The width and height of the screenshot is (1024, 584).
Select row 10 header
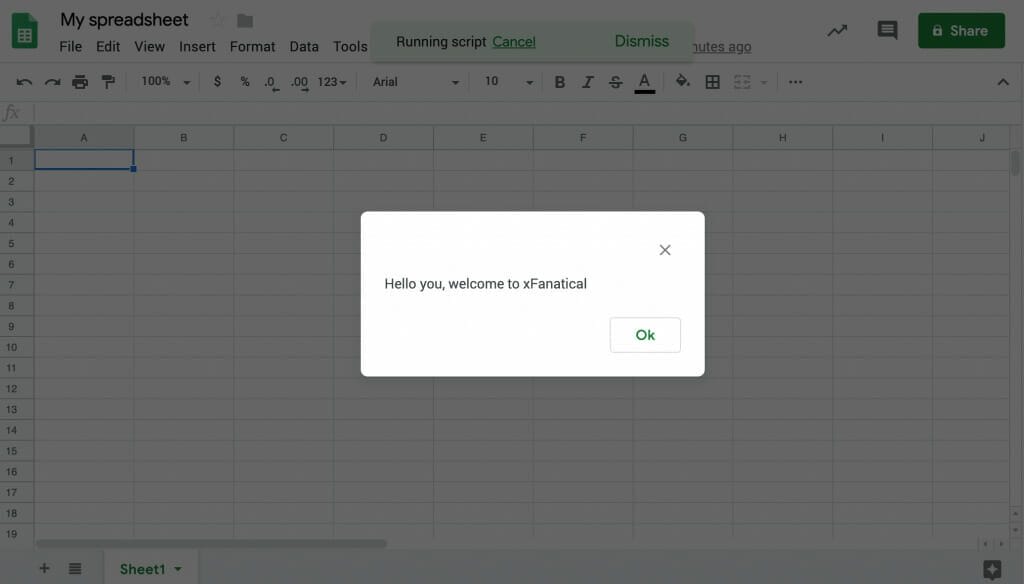pos(16,347)
